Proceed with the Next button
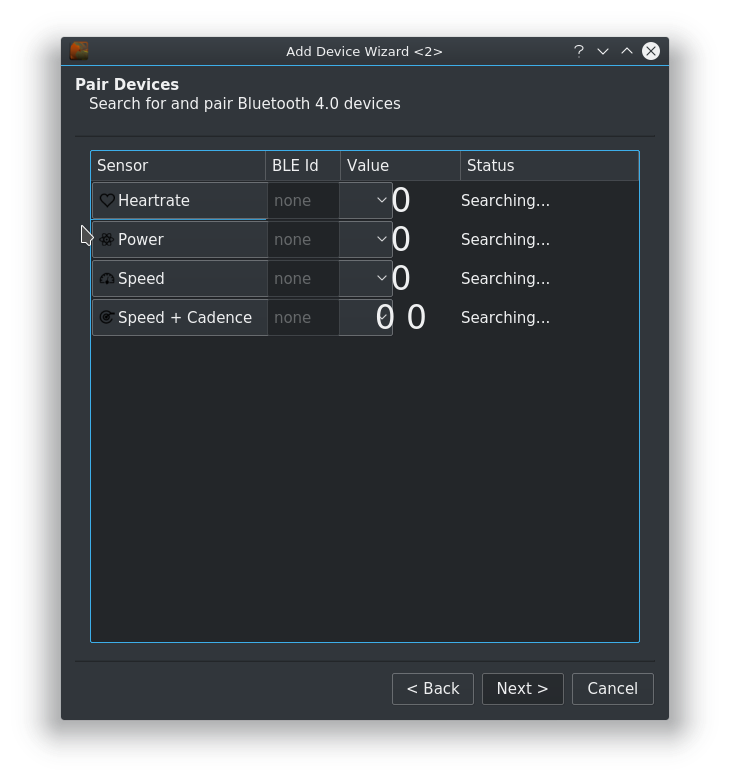The image size is (730, 781). pyautogui.click(x=523, y=689)
